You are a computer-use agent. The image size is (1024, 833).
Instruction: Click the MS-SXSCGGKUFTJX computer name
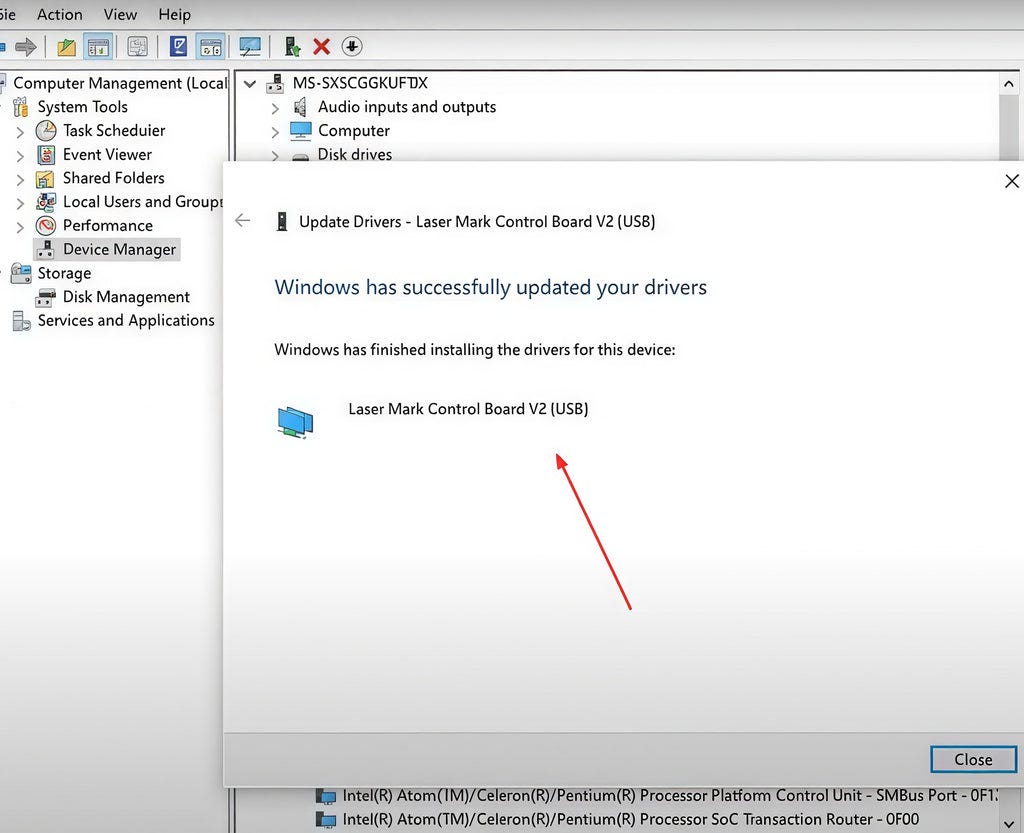[x=360, y=84]
